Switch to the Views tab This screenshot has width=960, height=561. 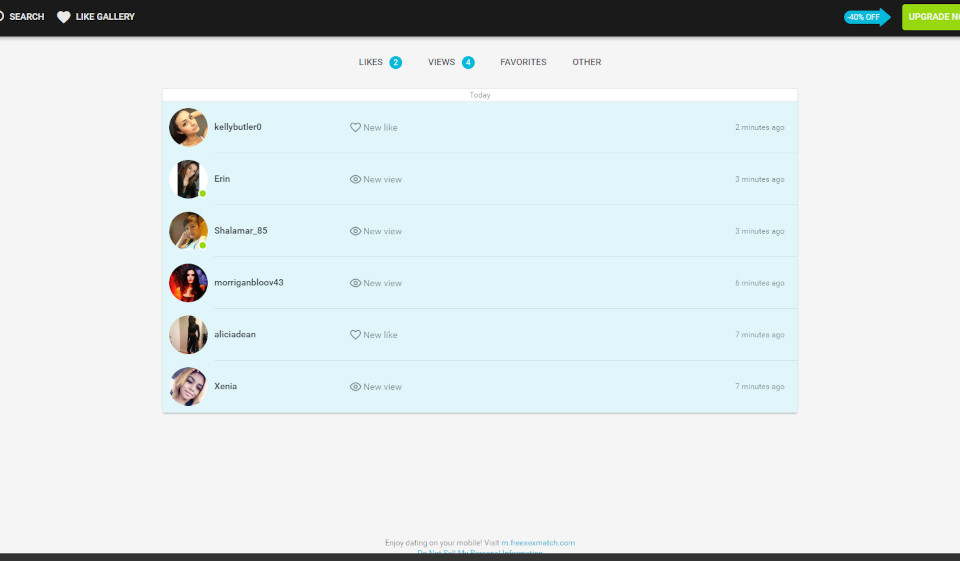tap(441, 62)
